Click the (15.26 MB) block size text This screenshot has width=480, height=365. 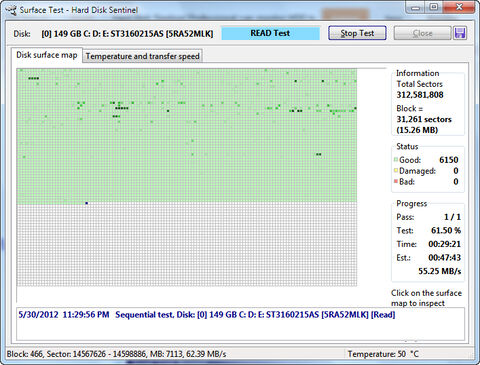[417, 130]
